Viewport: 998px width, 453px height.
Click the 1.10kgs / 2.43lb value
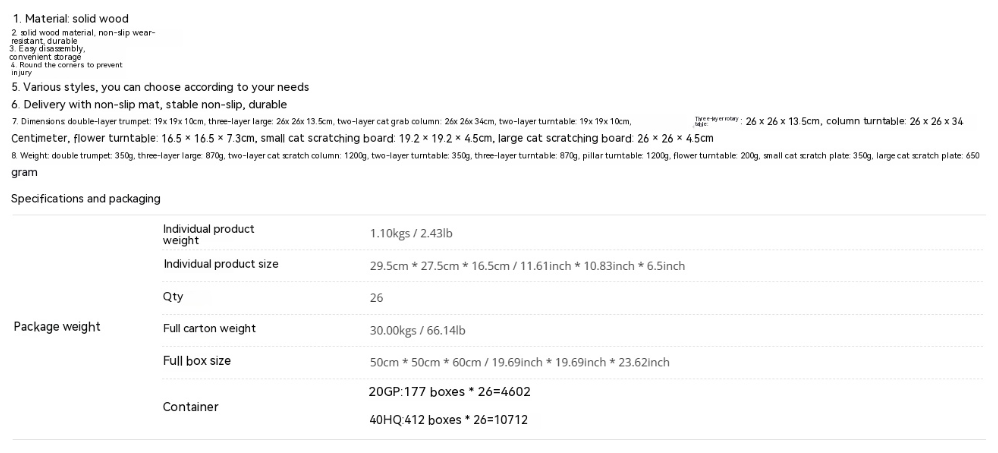[411, 233]
